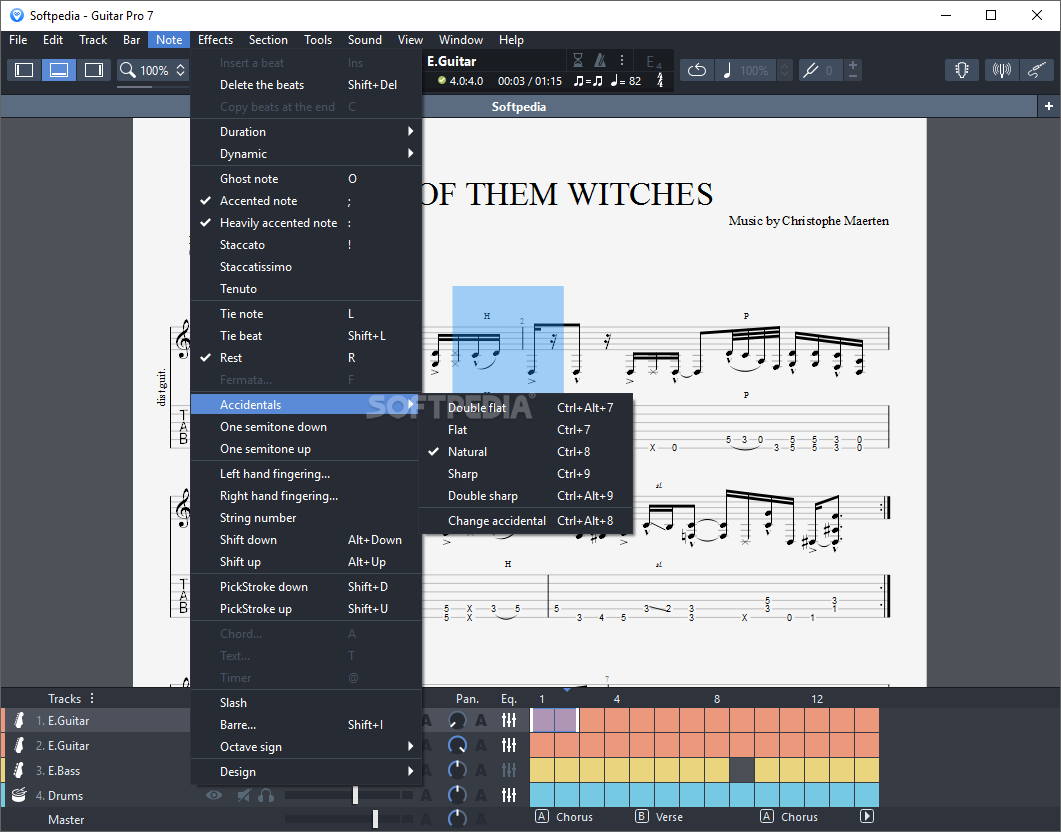Open the Track menu

tap(93, 40)
